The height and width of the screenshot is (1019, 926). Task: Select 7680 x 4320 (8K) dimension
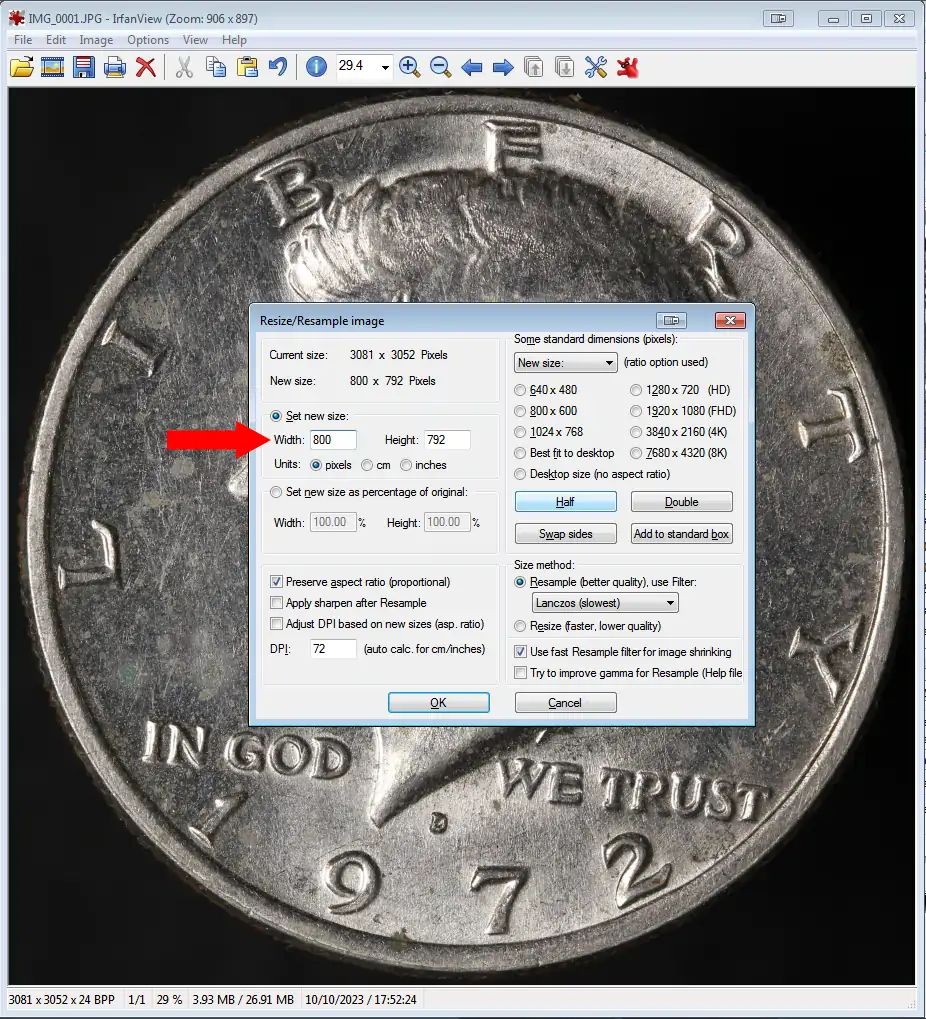pyautogui.click(x=636, y=453)
